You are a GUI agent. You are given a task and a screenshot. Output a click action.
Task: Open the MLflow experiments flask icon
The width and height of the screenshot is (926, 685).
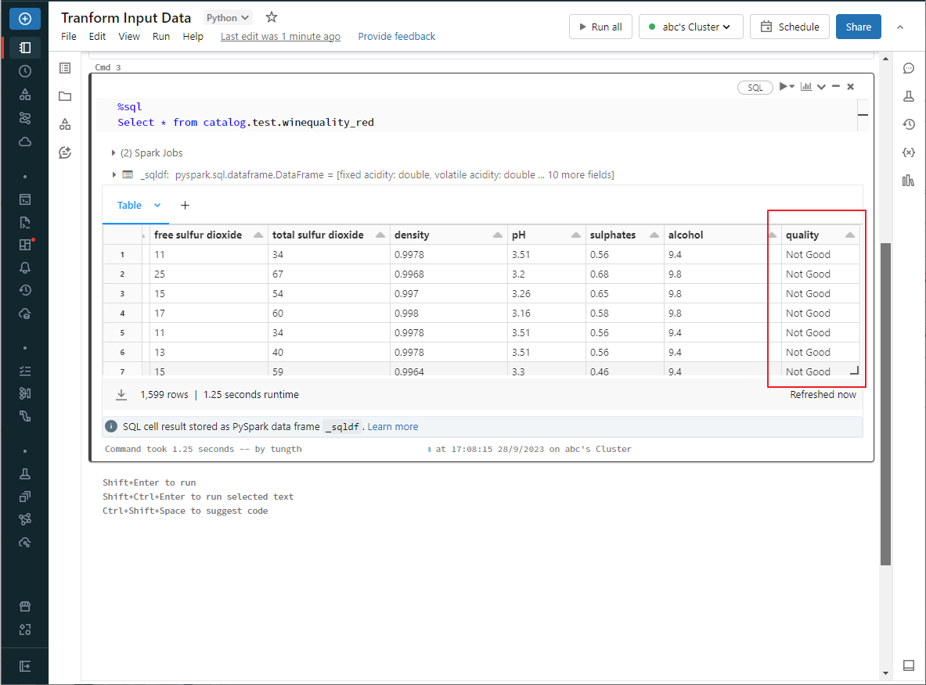pyautogui.click(x=908, y=97)
